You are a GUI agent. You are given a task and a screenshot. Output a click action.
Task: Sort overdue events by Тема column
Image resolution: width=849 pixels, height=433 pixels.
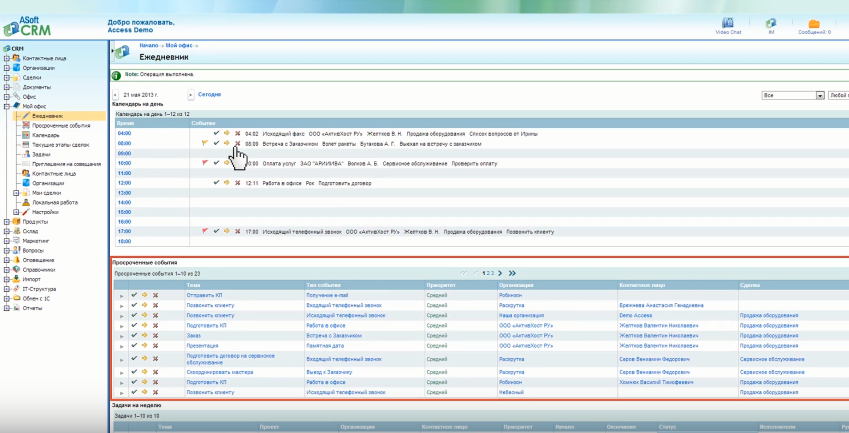[193, 285]
